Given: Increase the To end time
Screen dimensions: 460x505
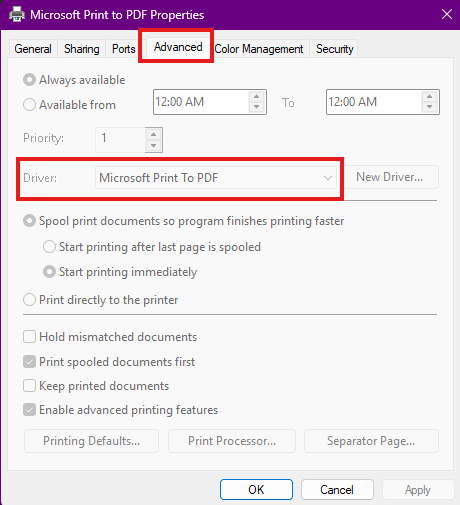Looking at the screenshot, I should [429, 97].
